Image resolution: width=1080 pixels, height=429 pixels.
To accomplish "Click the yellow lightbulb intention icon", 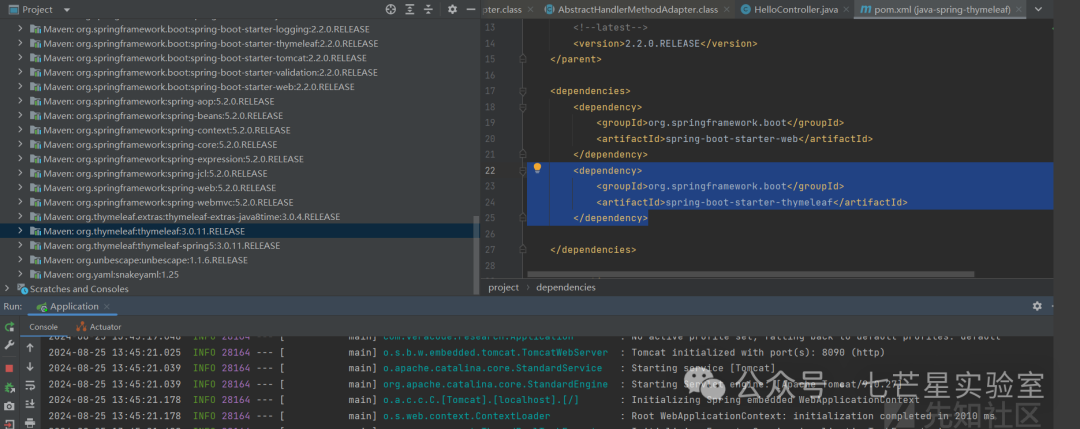I will [537, 169].
